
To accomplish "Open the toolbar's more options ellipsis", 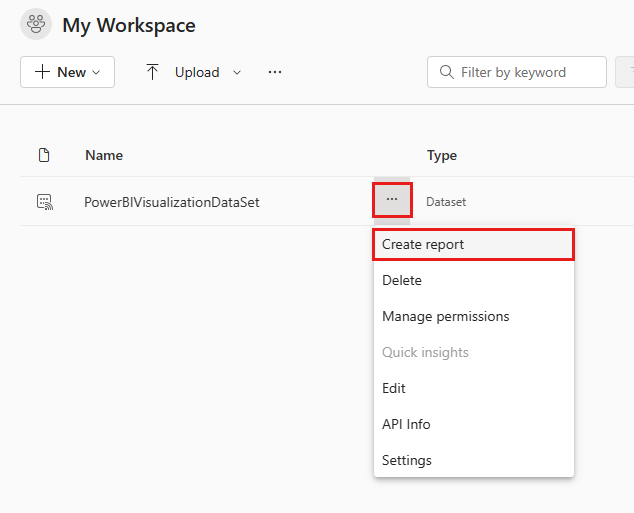I will pyautogui.click(x=275, y=72).
